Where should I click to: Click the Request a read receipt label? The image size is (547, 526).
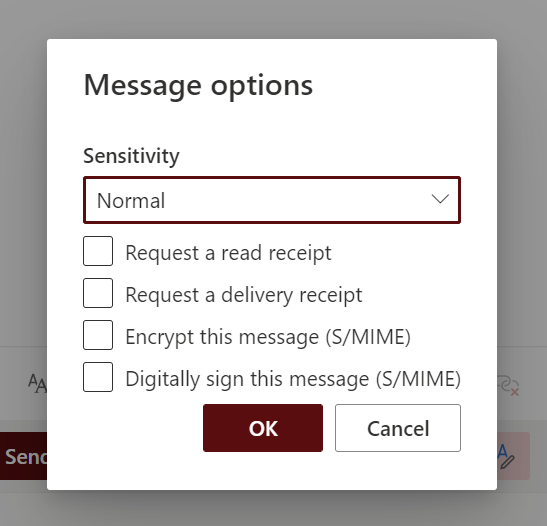228,253
